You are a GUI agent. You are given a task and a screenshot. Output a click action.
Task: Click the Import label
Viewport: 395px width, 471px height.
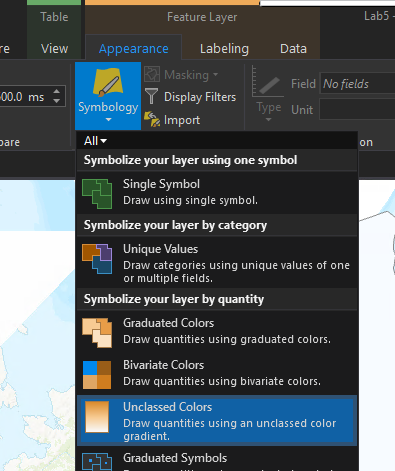182,120
